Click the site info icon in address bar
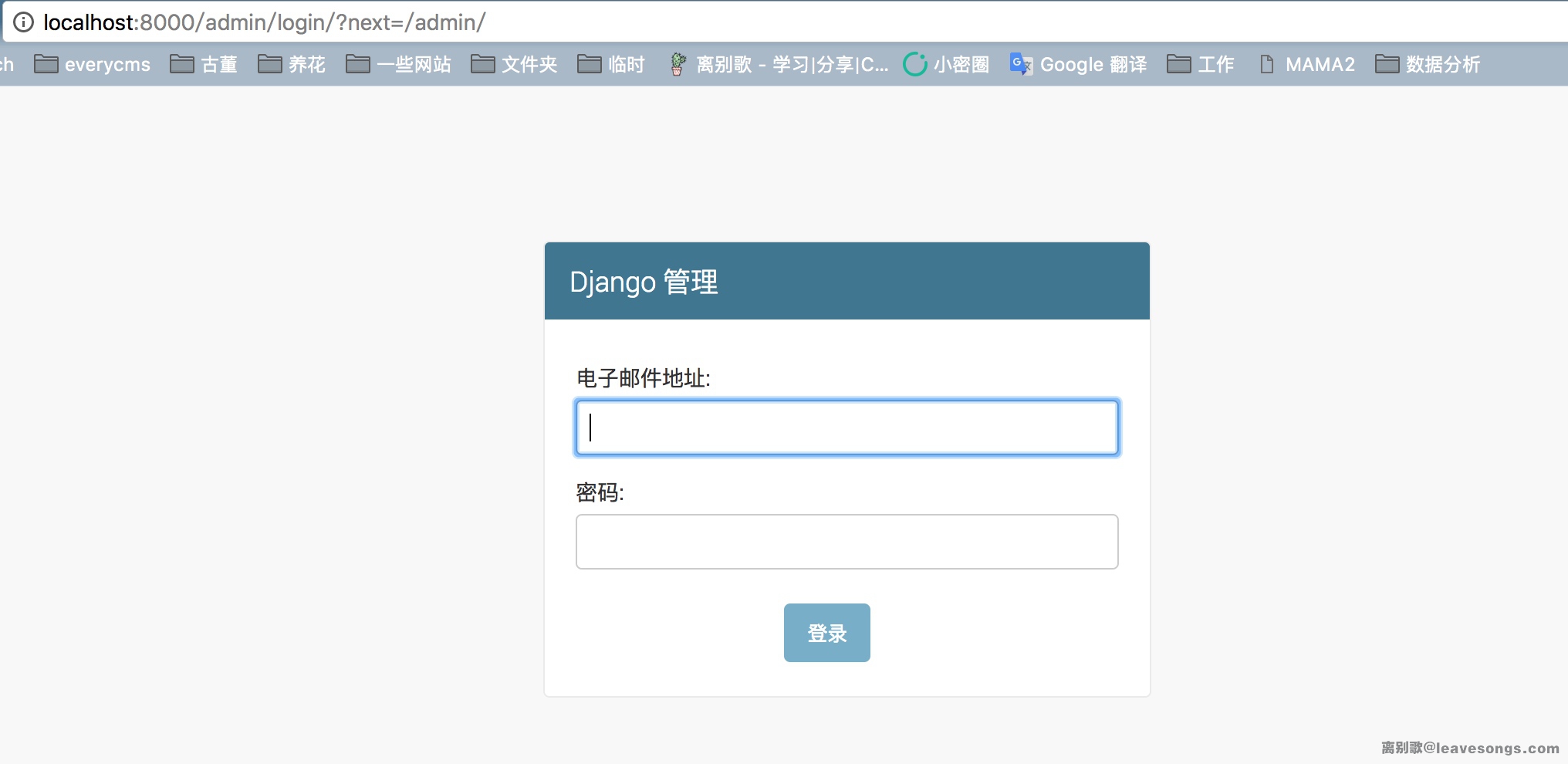The image size is (1568, 764). (24, 22)
